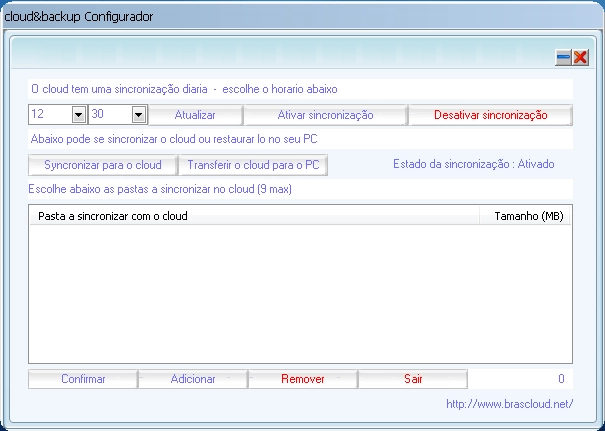This screenshot has height=431, width=605.
Task: Click the red X close icon
Action: click(x=580, y=57)
